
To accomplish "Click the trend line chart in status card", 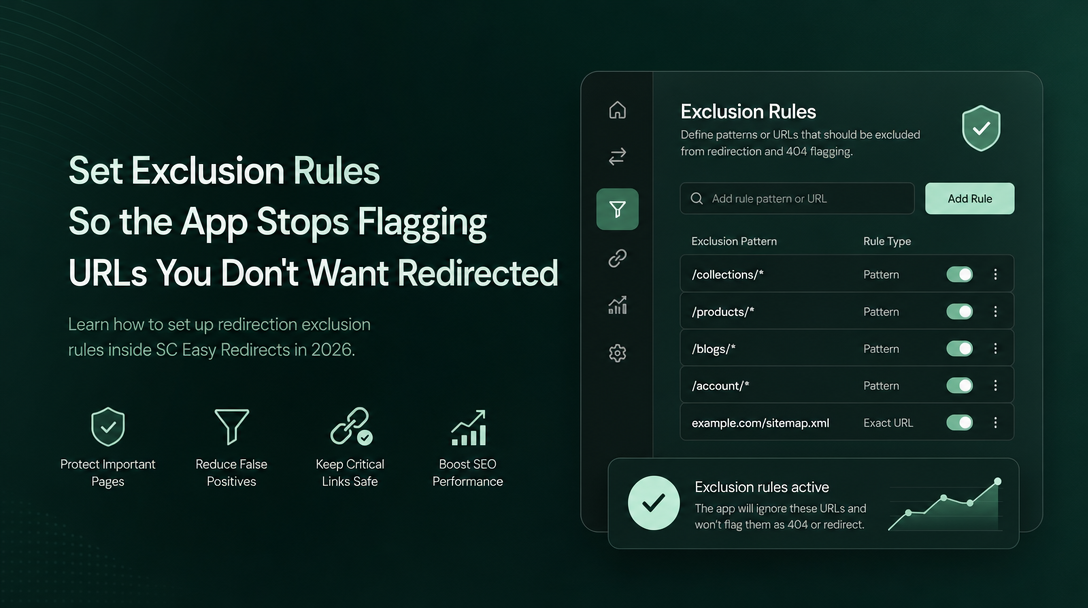I will [945, 505].
